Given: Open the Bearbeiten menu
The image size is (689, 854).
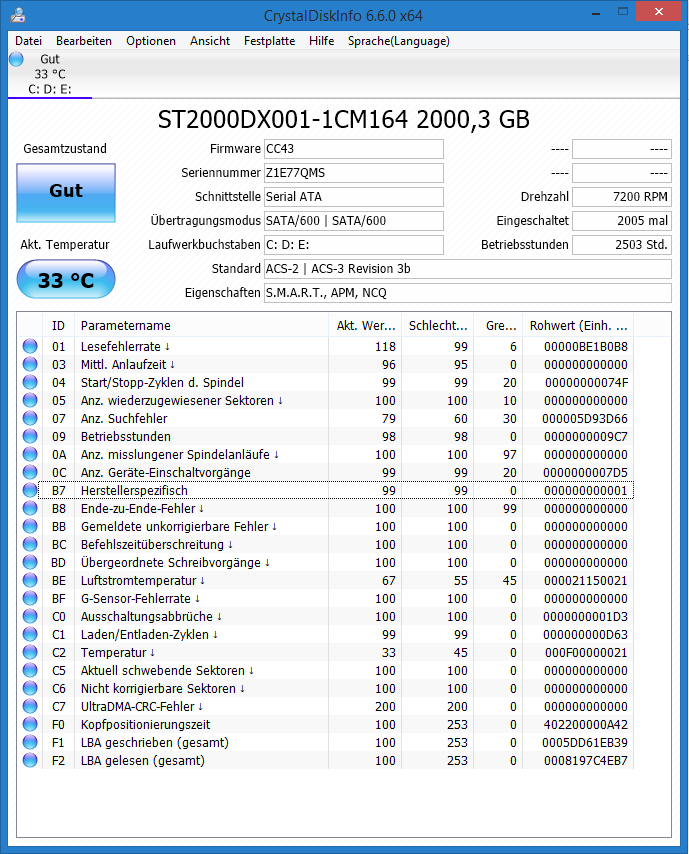Looking at the screenshot, I should [x=84, y=41].
